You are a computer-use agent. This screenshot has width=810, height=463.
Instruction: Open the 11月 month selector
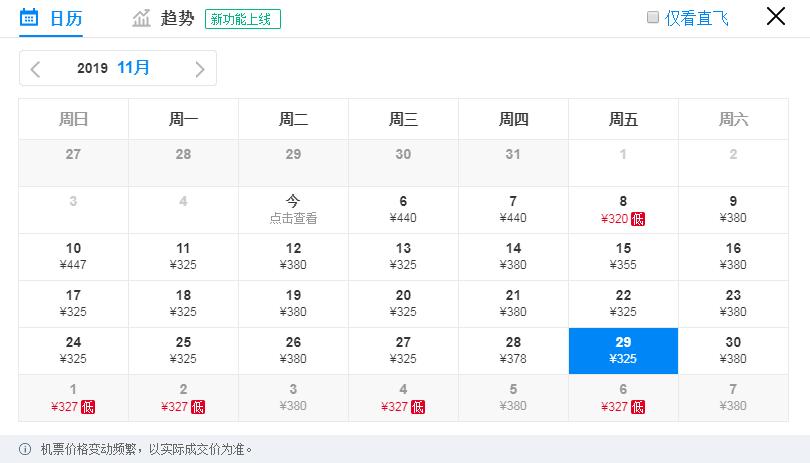pos(133,68)
